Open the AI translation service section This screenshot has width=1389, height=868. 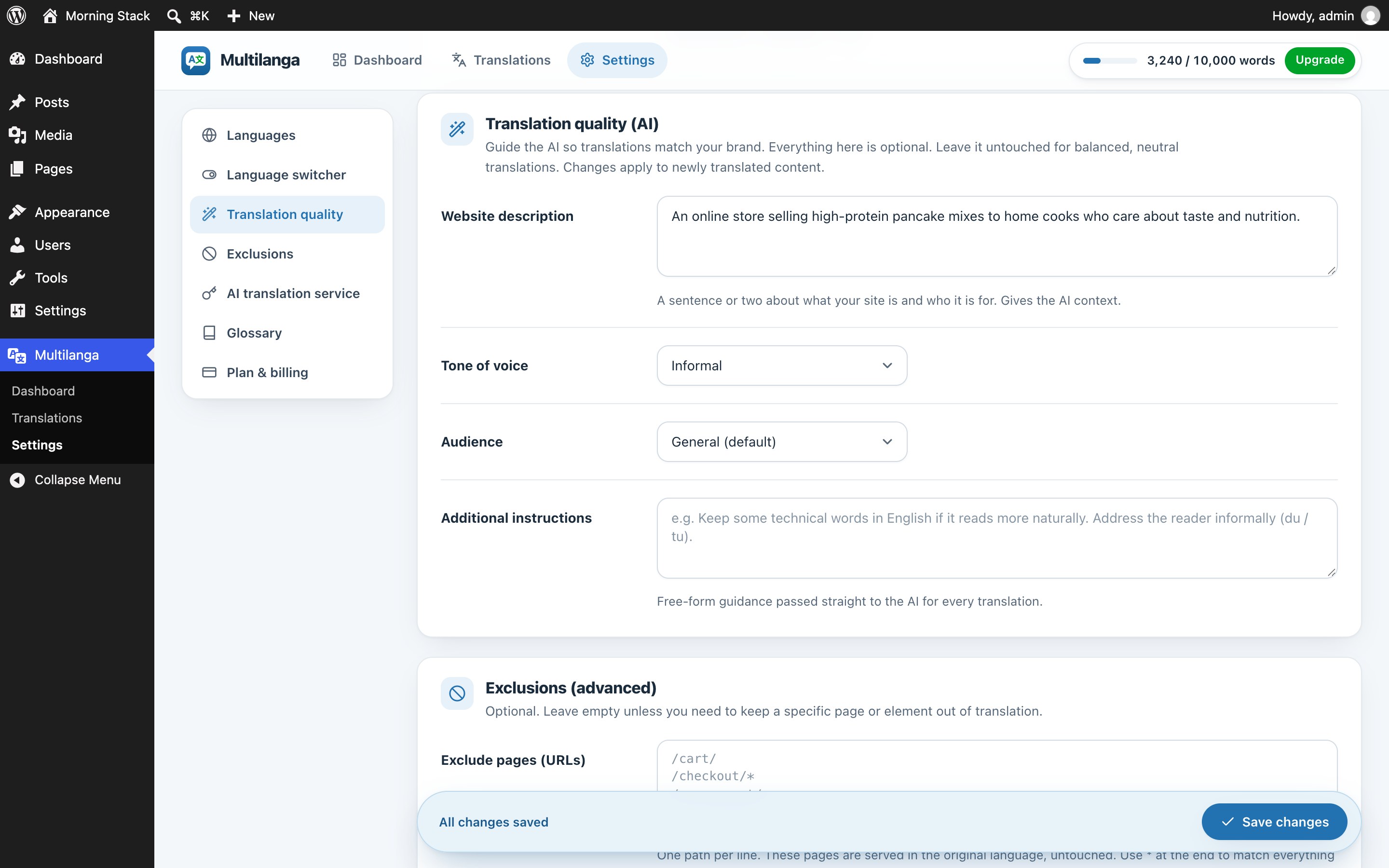(x=287, y=293)
